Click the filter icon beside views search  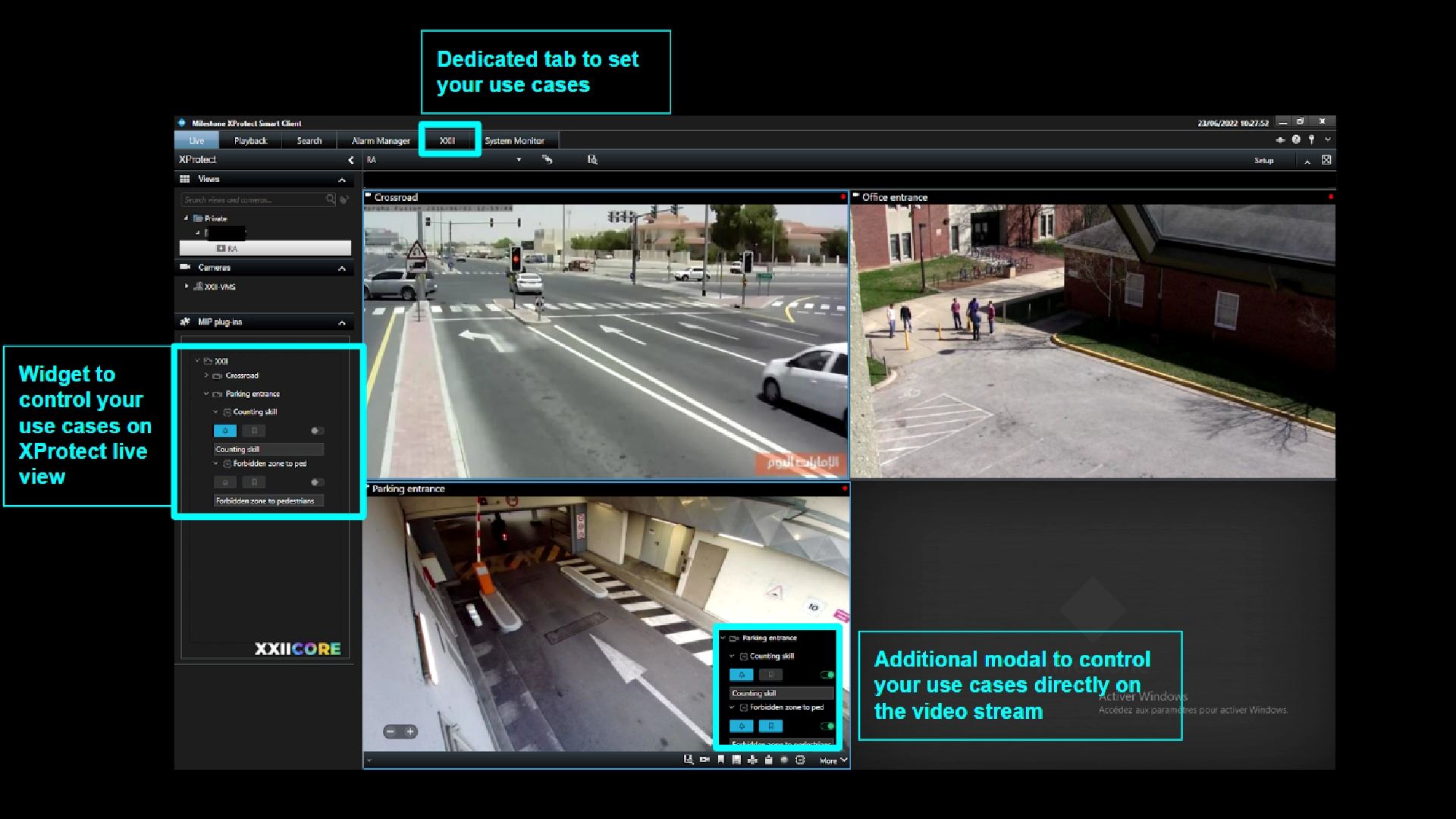pos(344,199)
